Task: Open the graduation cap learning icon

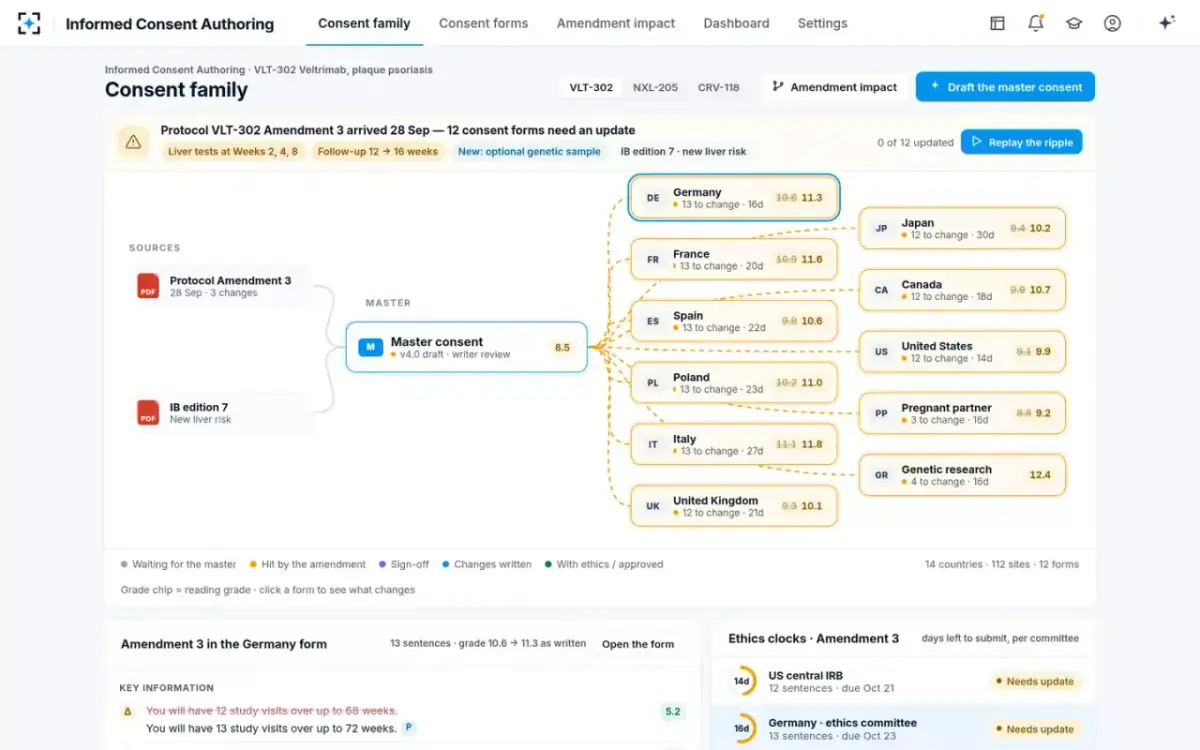Action: point(1074,23)
